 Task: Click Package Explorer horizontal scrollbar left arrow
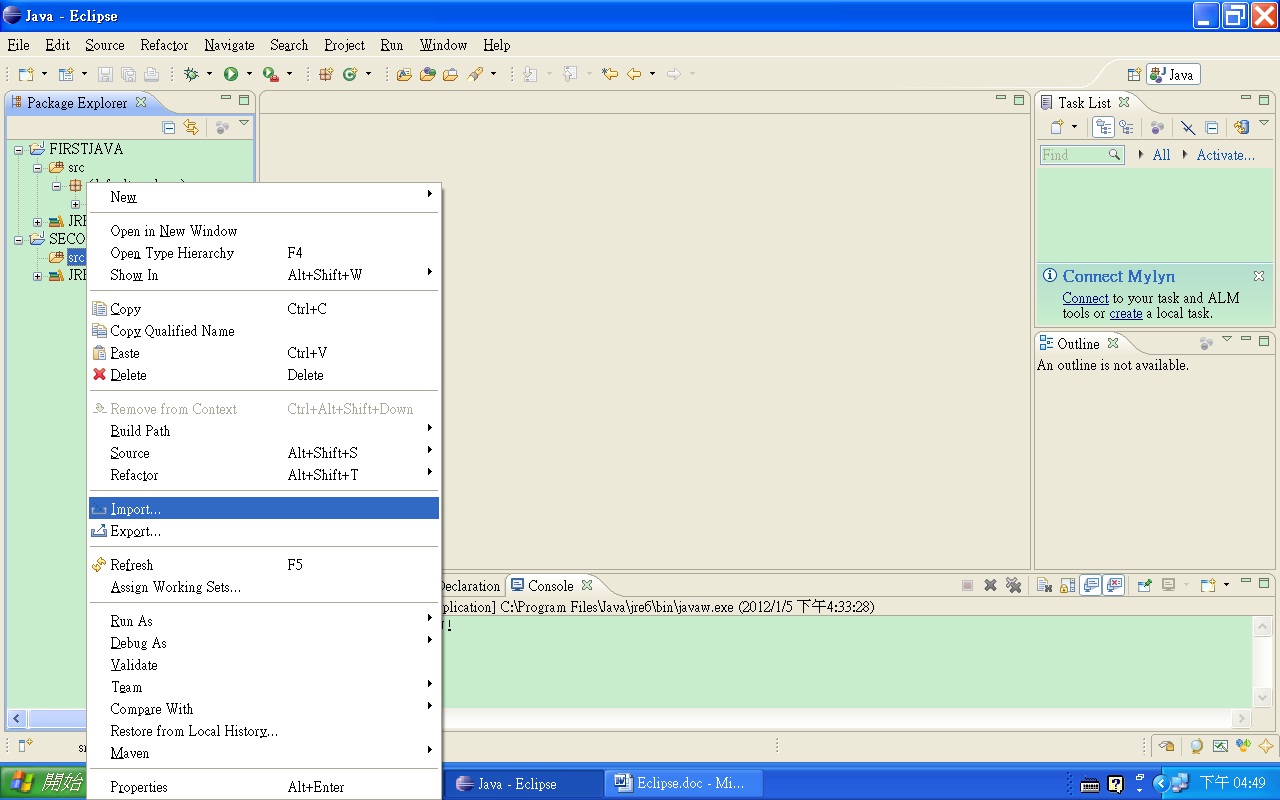(x=15, y=718)
